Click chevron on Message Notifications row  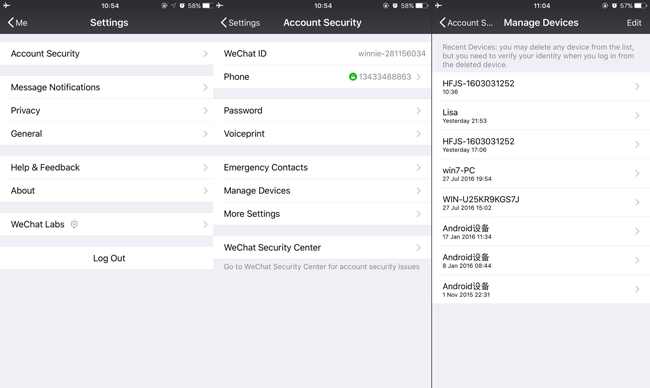(x=206, y=87)
